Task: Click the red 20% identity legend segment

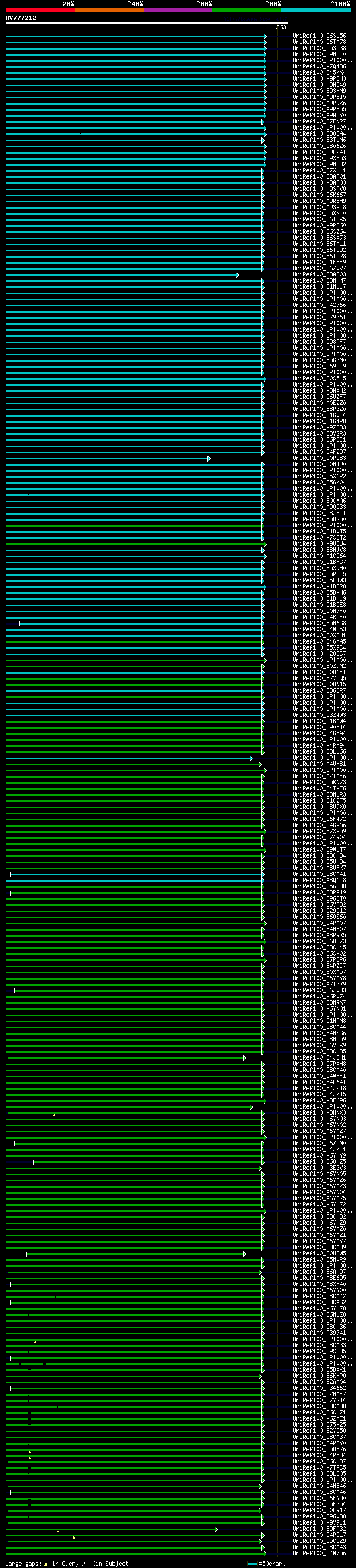Action: [x=39, y=11]
